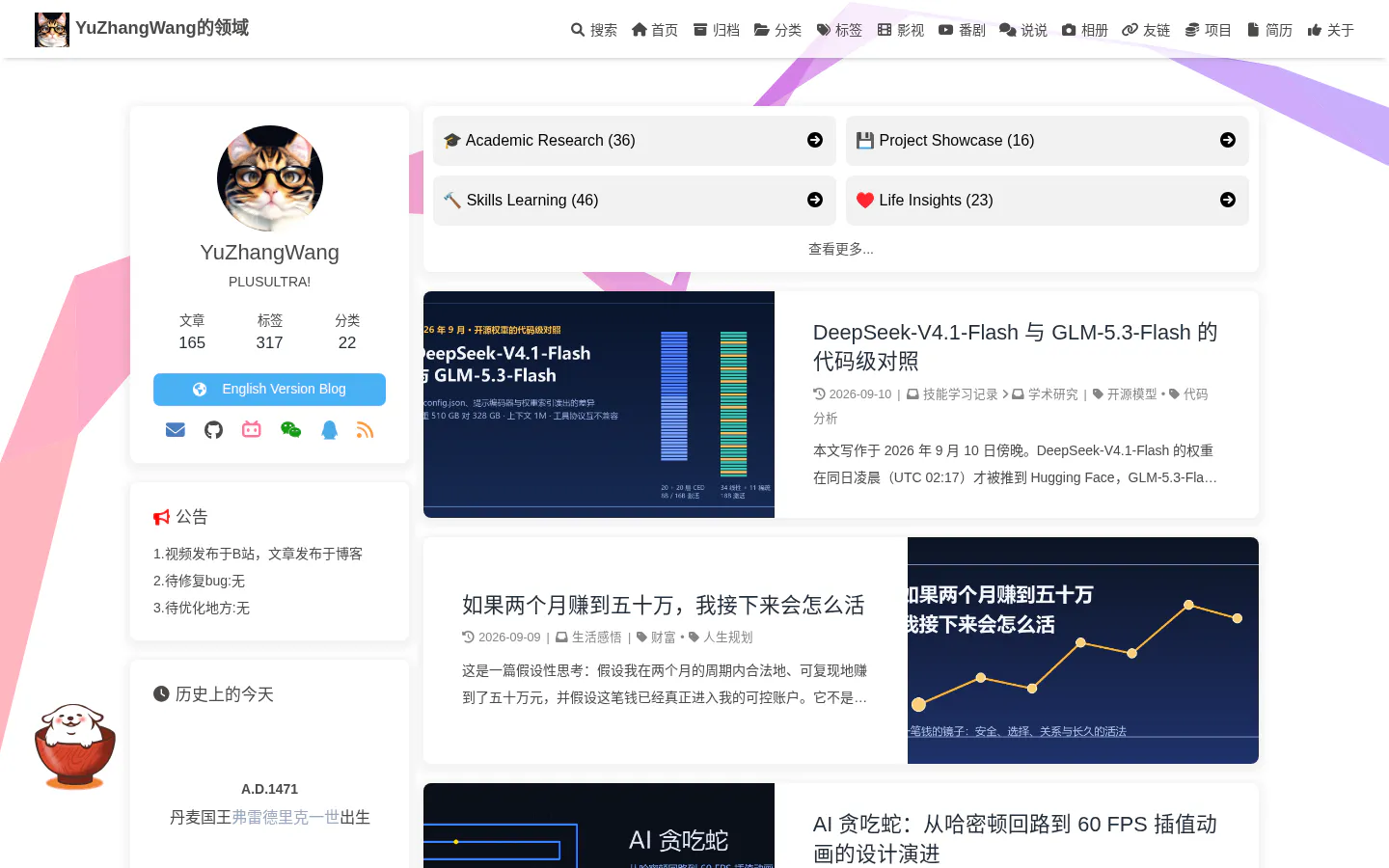Open the 相册 photo album page
Image resolution: width=1389 pixels, height=868 pixels.
click(x=1085, y=30)
